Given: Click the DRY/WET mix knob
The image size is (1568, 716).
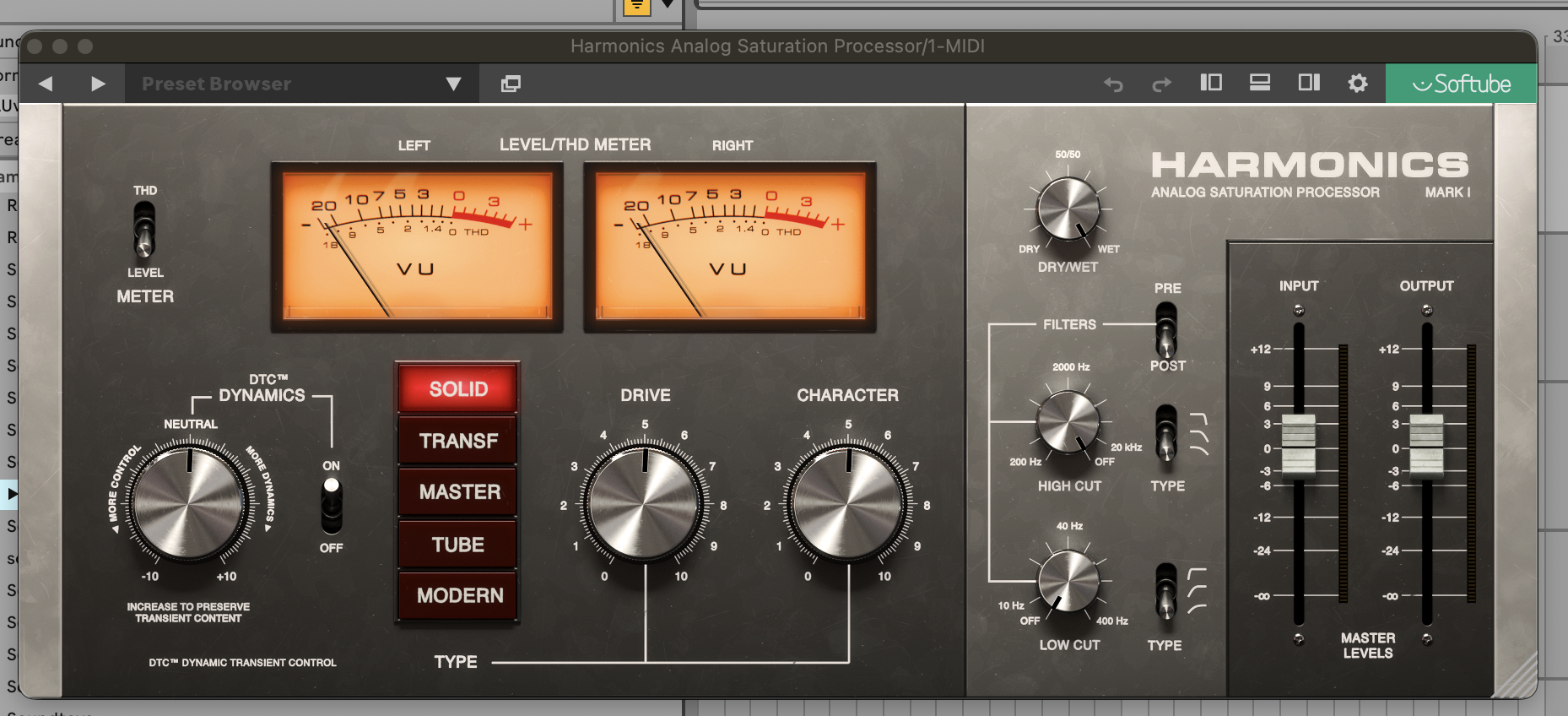Looking at the screenshot, I should coord(1068,209).
